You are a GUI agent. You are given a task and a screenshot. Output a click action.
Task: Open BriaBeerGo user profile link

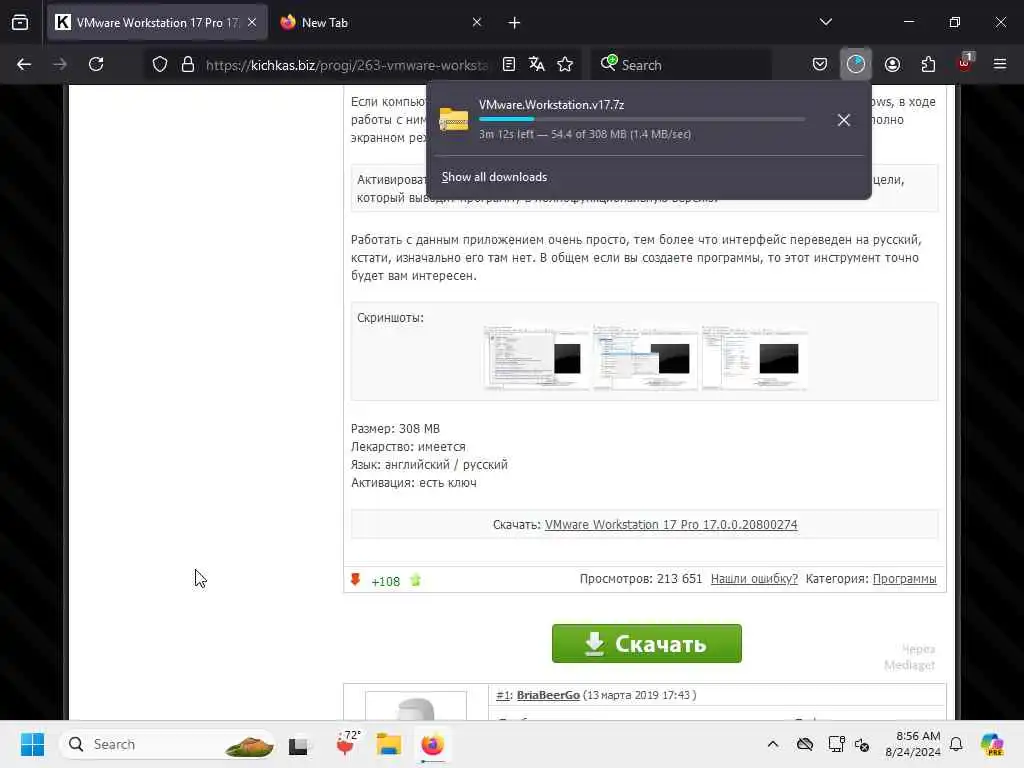click(548, 695)
